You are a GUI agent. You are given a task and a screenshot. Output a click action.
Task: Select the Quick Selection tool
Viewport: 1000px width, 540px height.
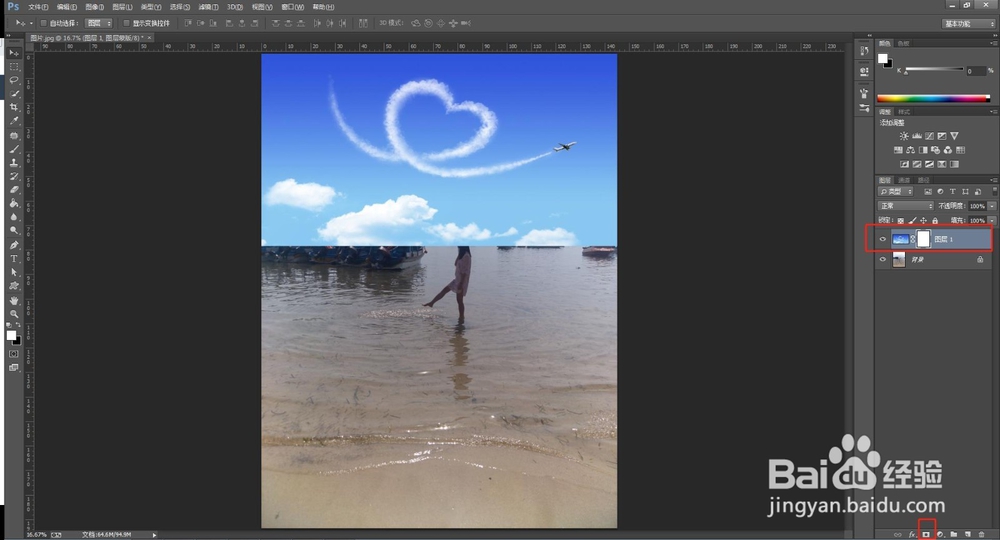pos(14,93)
